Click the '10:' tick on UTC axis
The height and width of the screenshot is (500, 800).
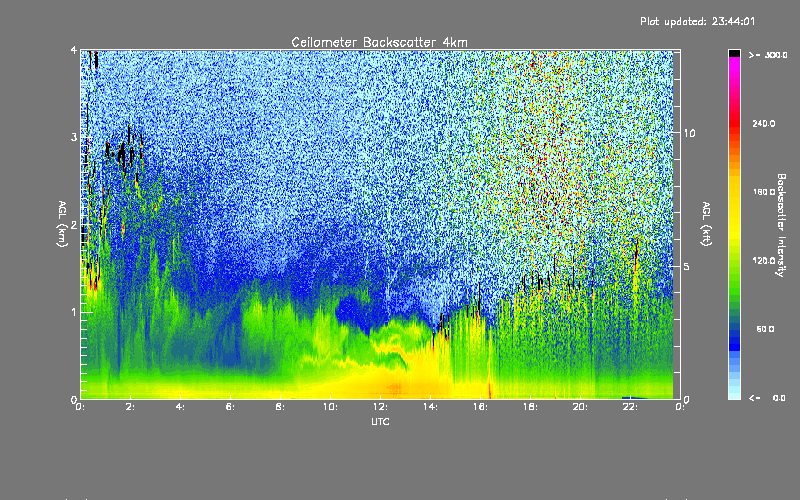tap(330, 407)
